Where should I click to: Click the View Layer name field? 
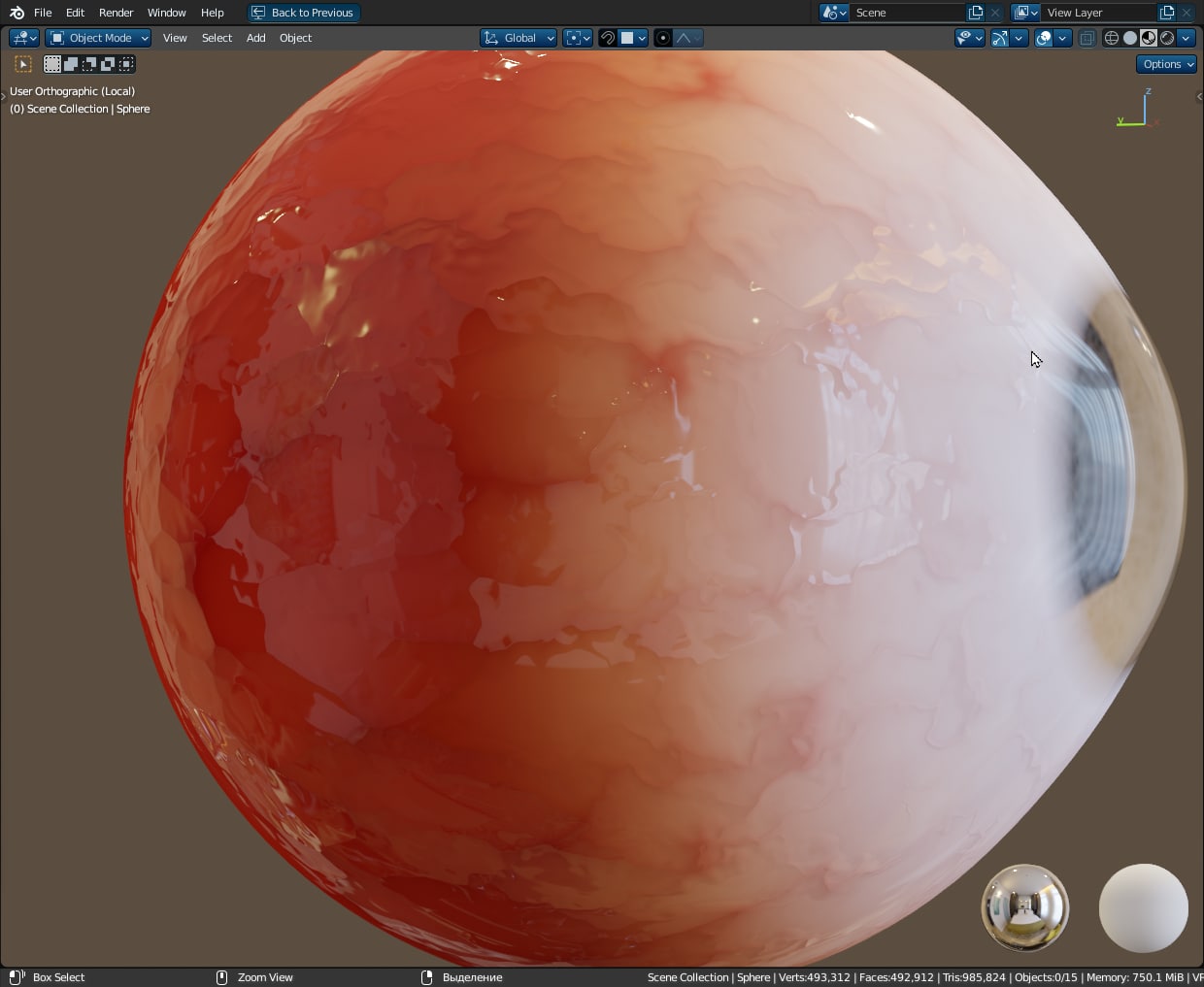click(1099, 13)
